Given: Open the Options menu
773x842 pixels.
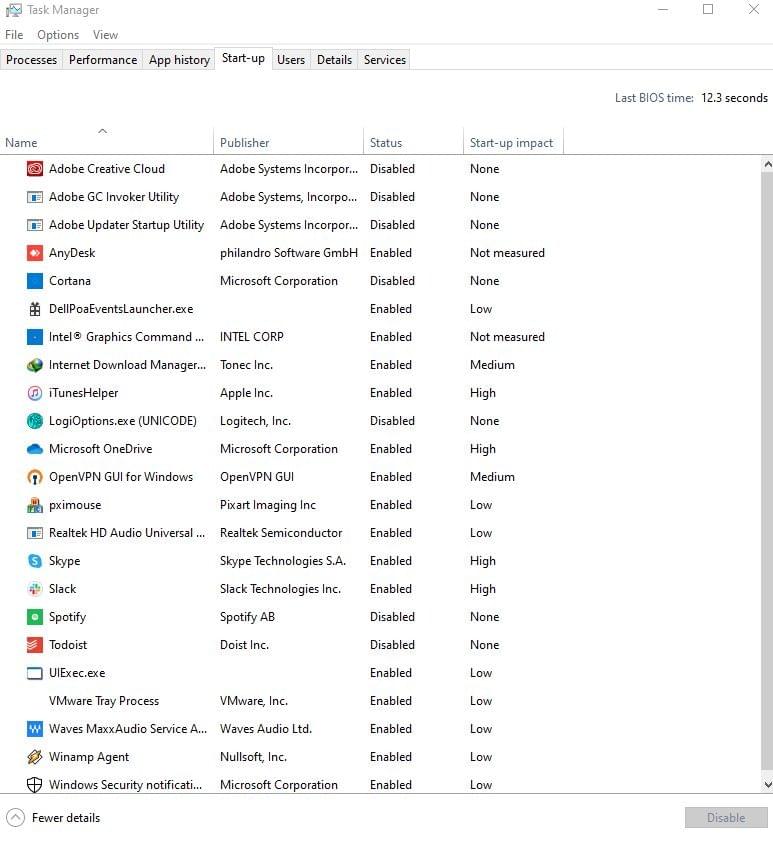Looking at the screenshot, I should click(58, 35).
